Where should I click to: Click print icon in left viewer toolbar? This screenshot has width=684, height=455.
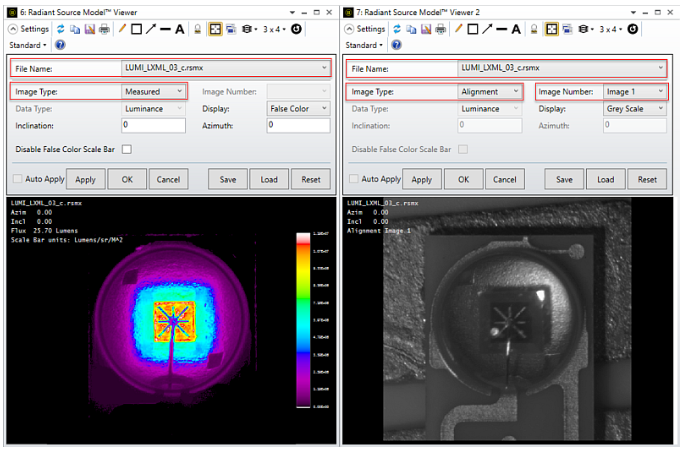click(x=105, y=29)
